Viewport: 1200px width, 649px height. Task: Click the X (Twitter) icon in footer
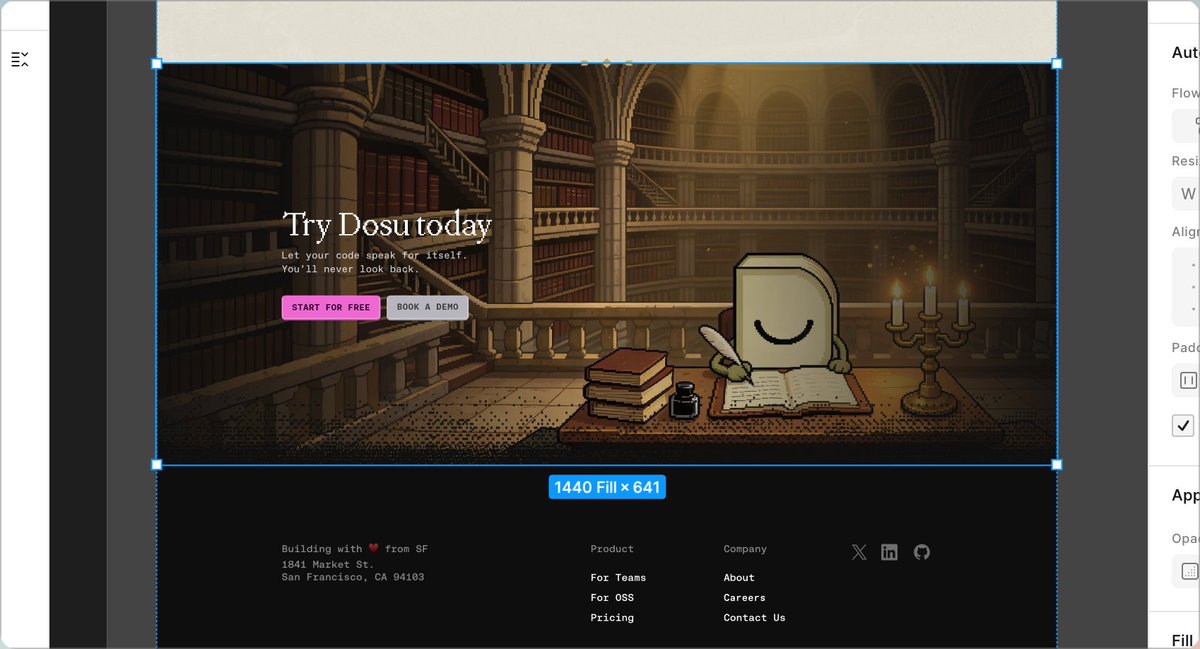[859, 552]
